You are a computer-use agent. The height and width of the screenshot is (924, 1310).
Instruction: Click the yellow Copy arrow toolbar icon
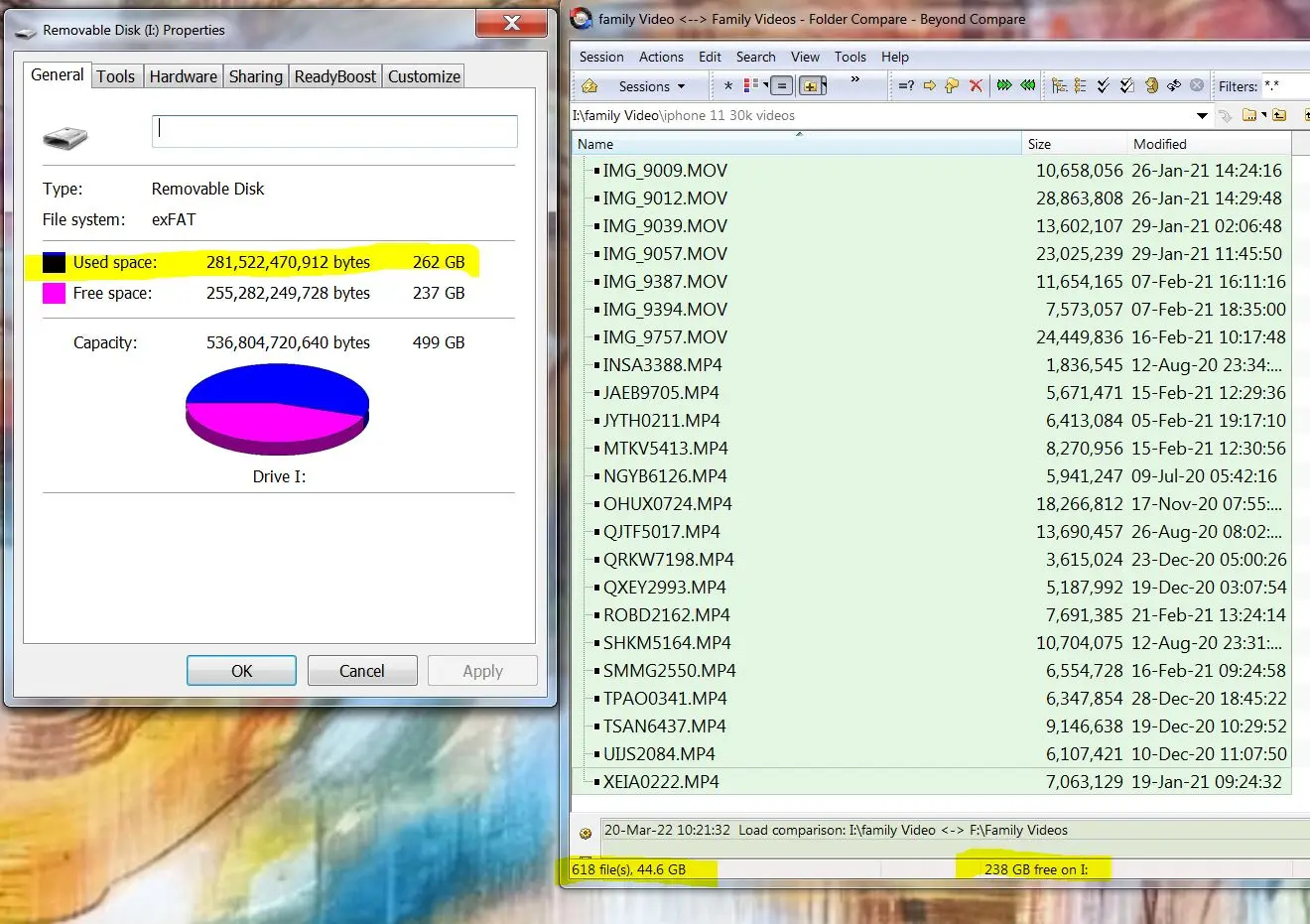pyautogui.click(x=930, y=86)
